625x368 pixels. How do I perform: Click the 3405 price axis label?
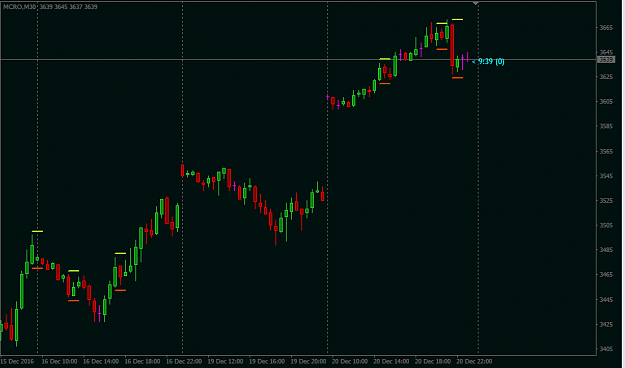(606, 349)
